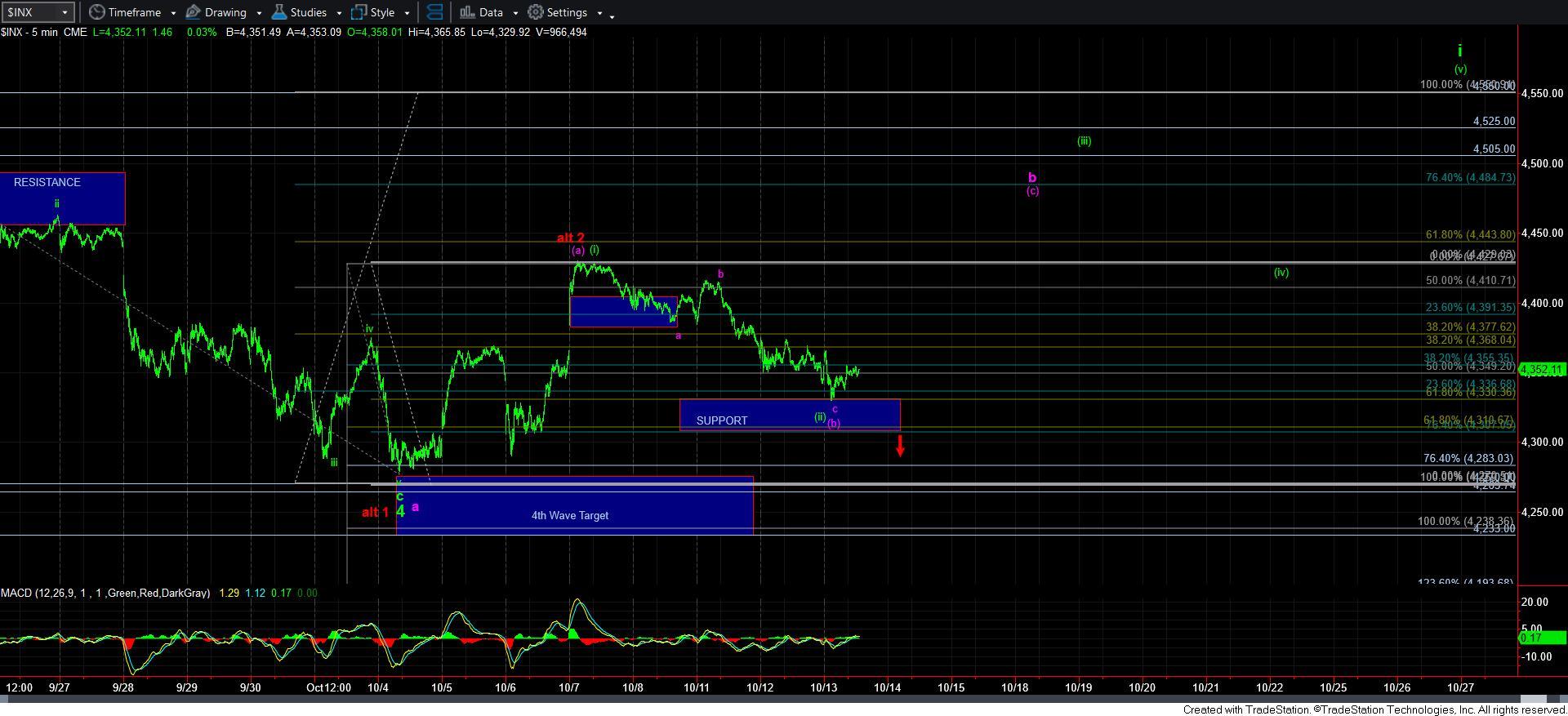Screen dimensions: 1568x716
Task: Select the 4,525.00 horizontal line label
Action: (x=1494, y=121)
